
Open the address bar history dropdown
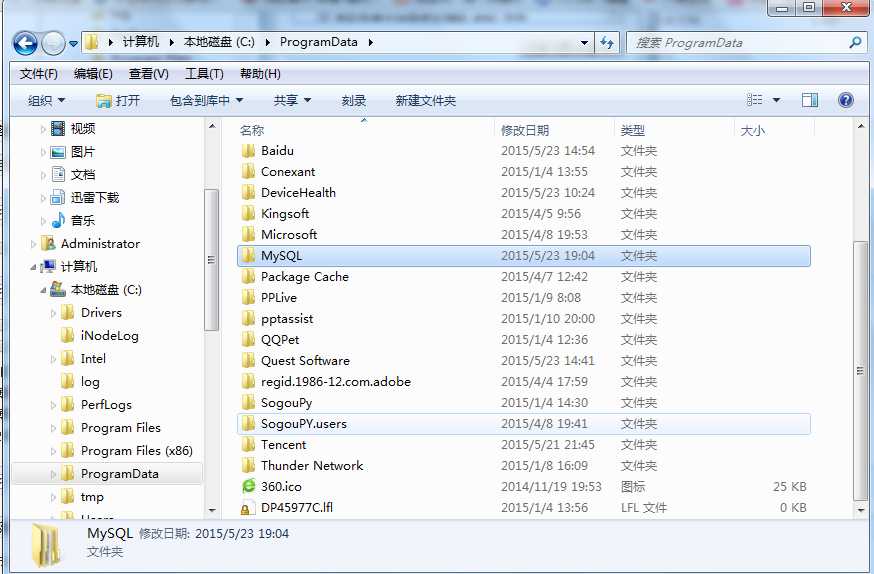pyautogui.click(x=584, y=42)
